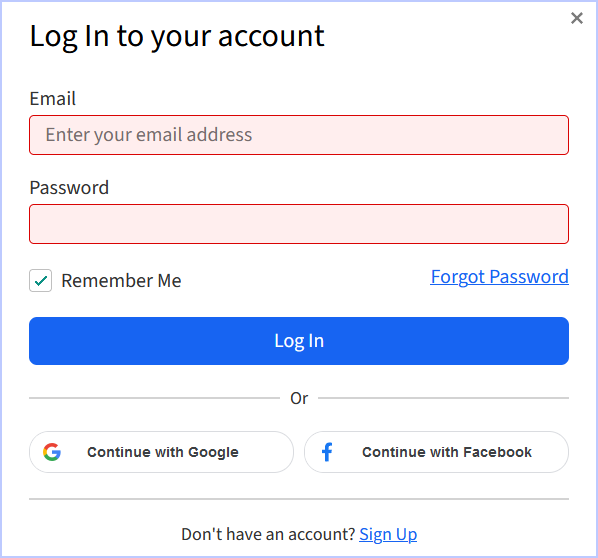Click the "Don't have an account?" text
The image size is (598, 558).
pyautogui.click(x=268, y=534)
